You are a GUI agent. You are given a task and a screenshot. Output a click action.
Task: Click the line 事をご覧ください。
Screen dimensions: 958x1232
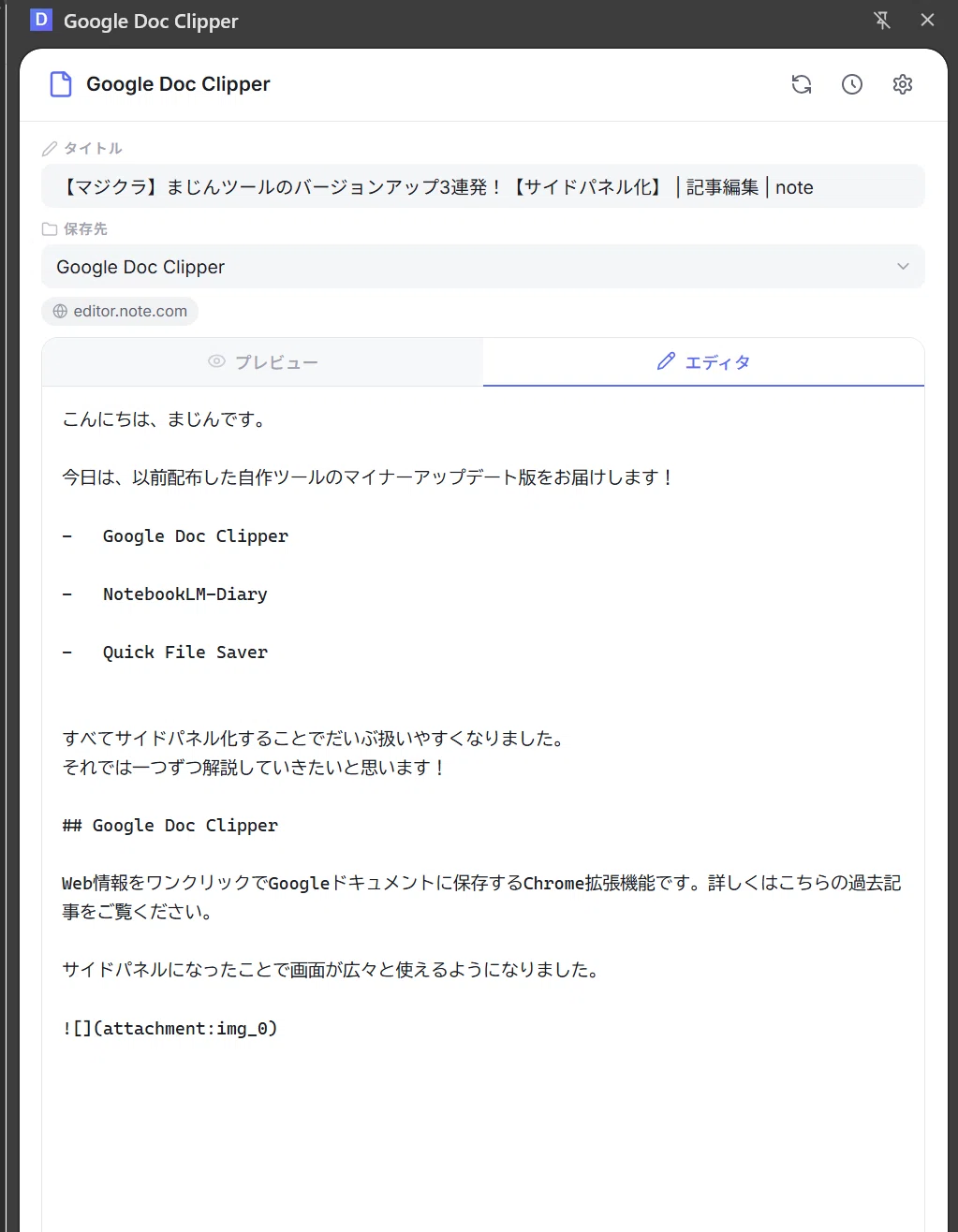139,912
